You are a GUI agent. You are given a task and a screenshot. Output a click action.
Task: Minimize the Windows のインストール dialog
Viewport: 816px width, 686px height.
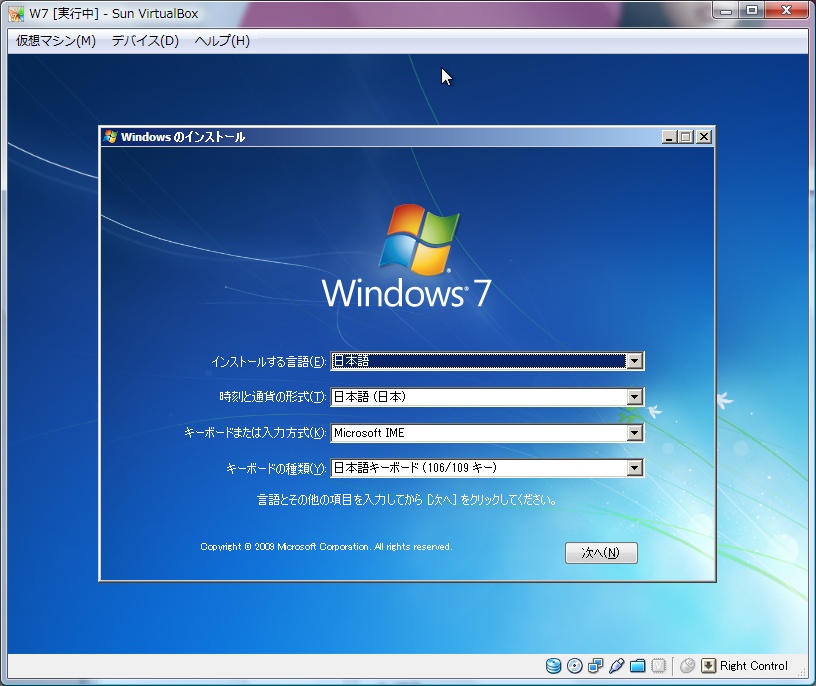669,137
